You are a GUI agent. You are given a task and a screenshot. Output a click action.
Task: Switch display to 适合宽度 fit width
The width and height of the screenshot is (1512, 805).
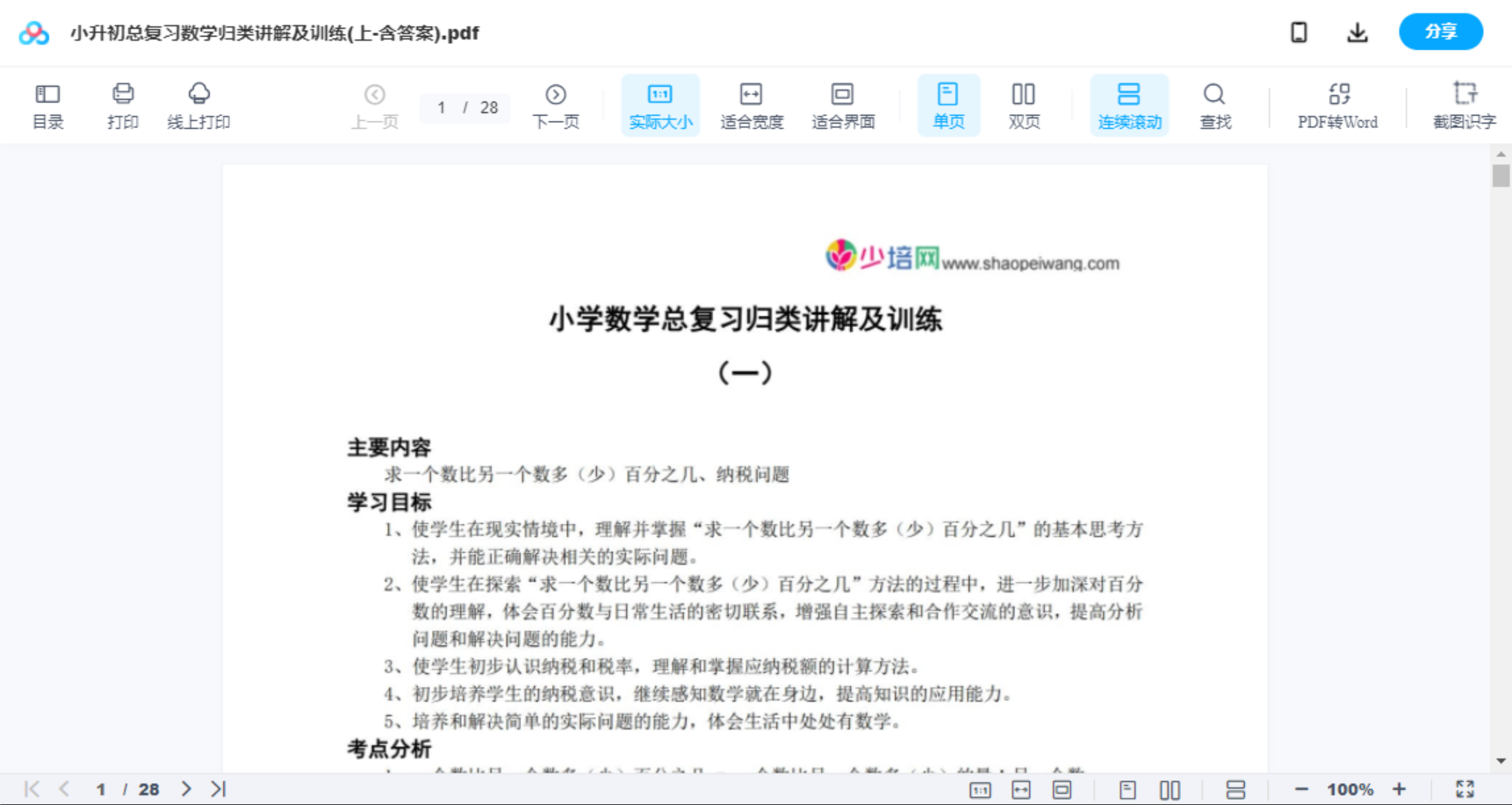[752, 104]
